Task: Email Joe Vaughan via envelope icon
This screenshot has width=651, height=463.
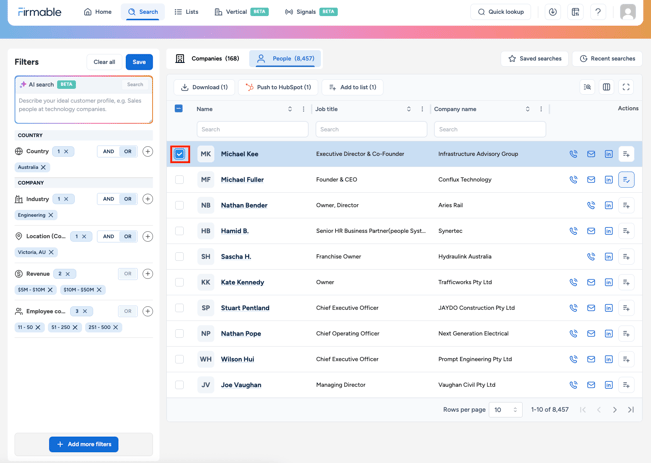Action: point(591,385)
